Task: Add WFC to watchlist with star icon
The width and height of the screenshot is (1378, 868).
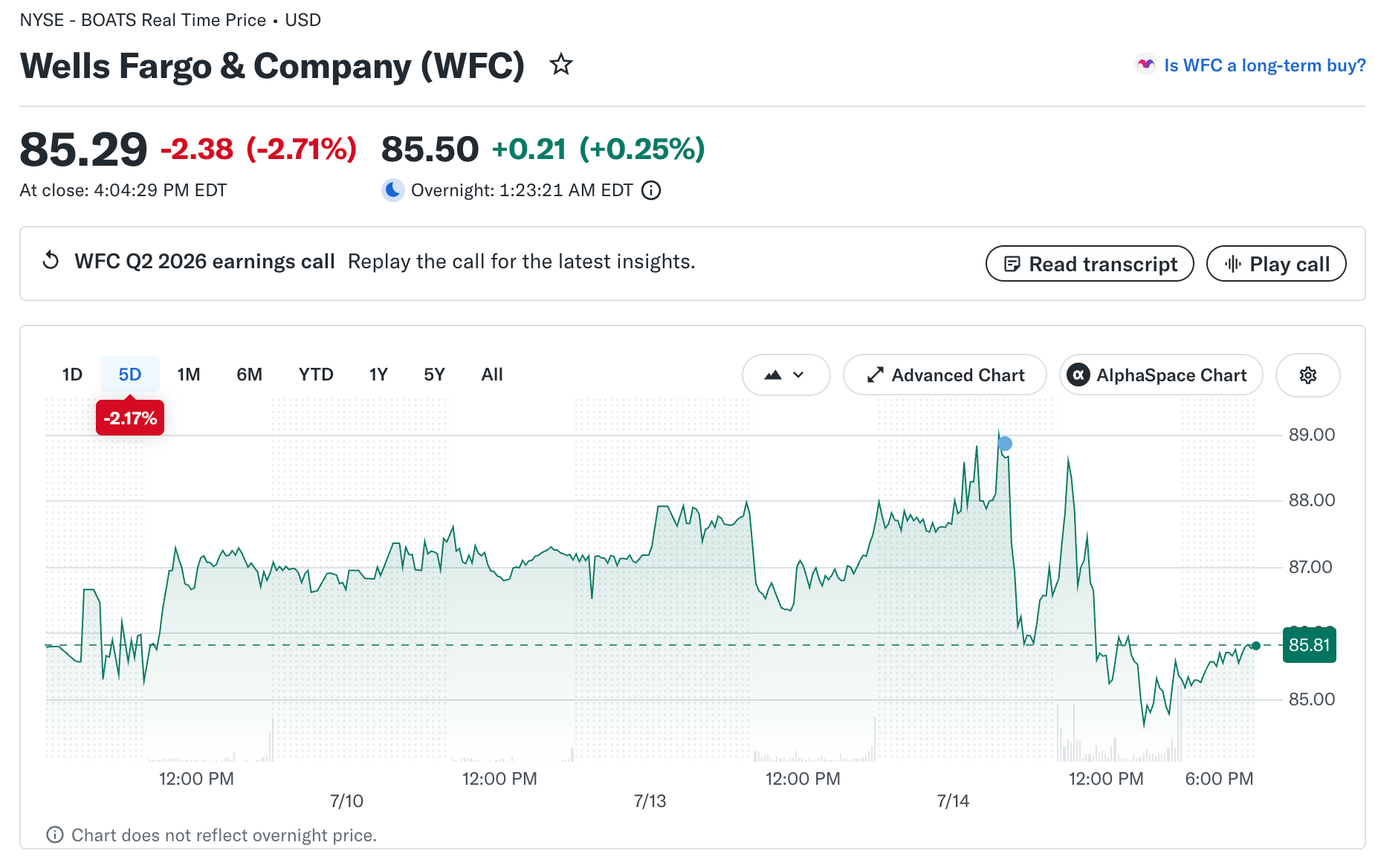Action: [561, 65]
